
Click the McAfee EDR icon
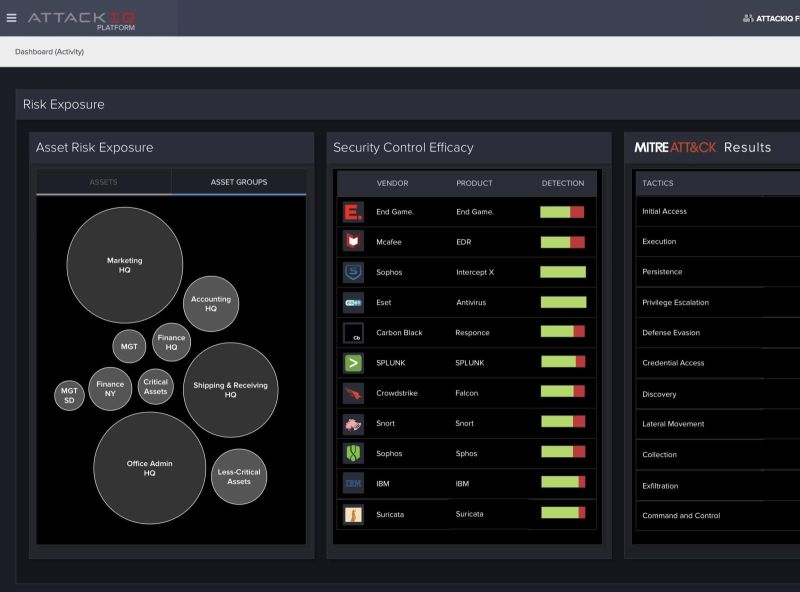[355, 242]
